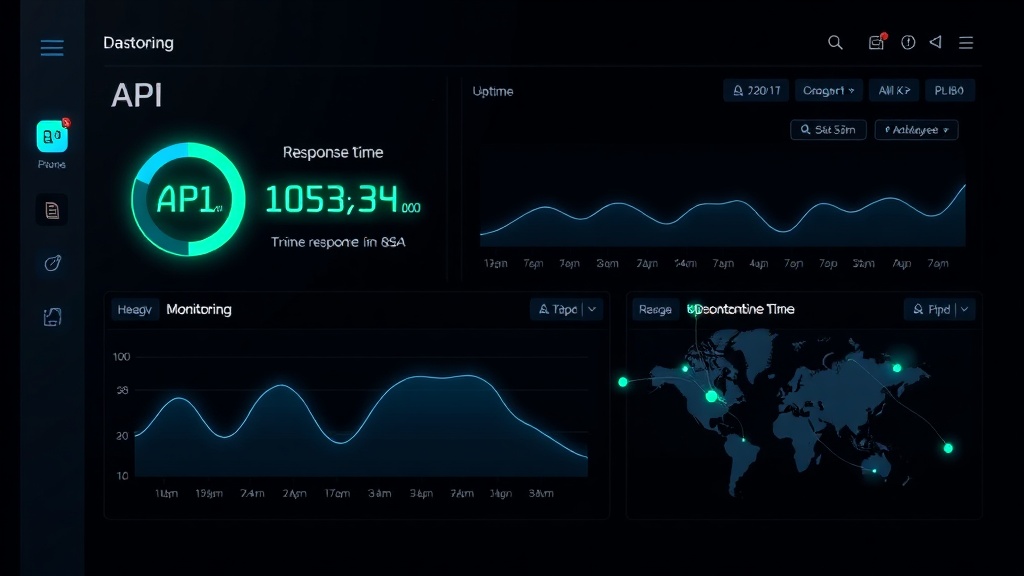This screenshot has height=576, width=1024.
Task: Select the document icon in the sidebar
Action: click(51, 209)
